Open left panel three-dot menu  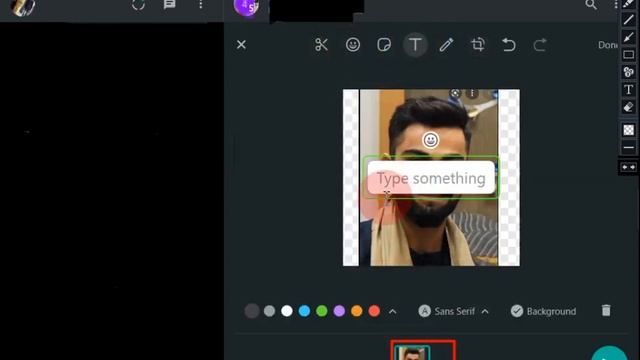(x=200, y=4)
